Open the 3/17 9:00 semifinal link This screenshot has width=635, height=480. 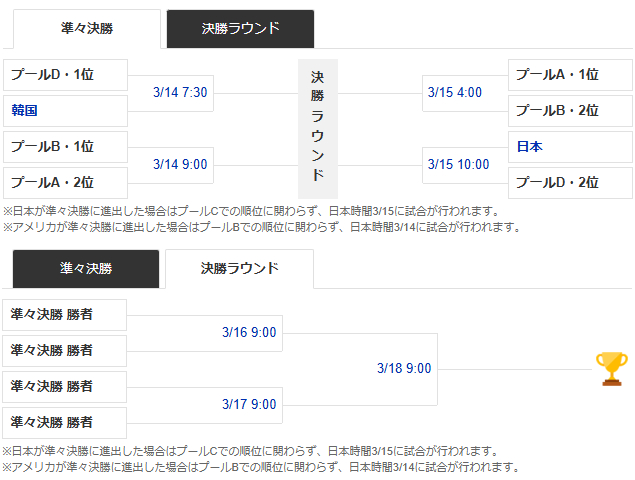pos(249,405)
